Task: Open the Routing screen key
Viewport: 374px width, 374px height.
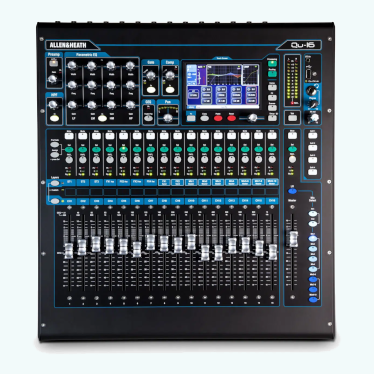Action: (x=272, y=74)
